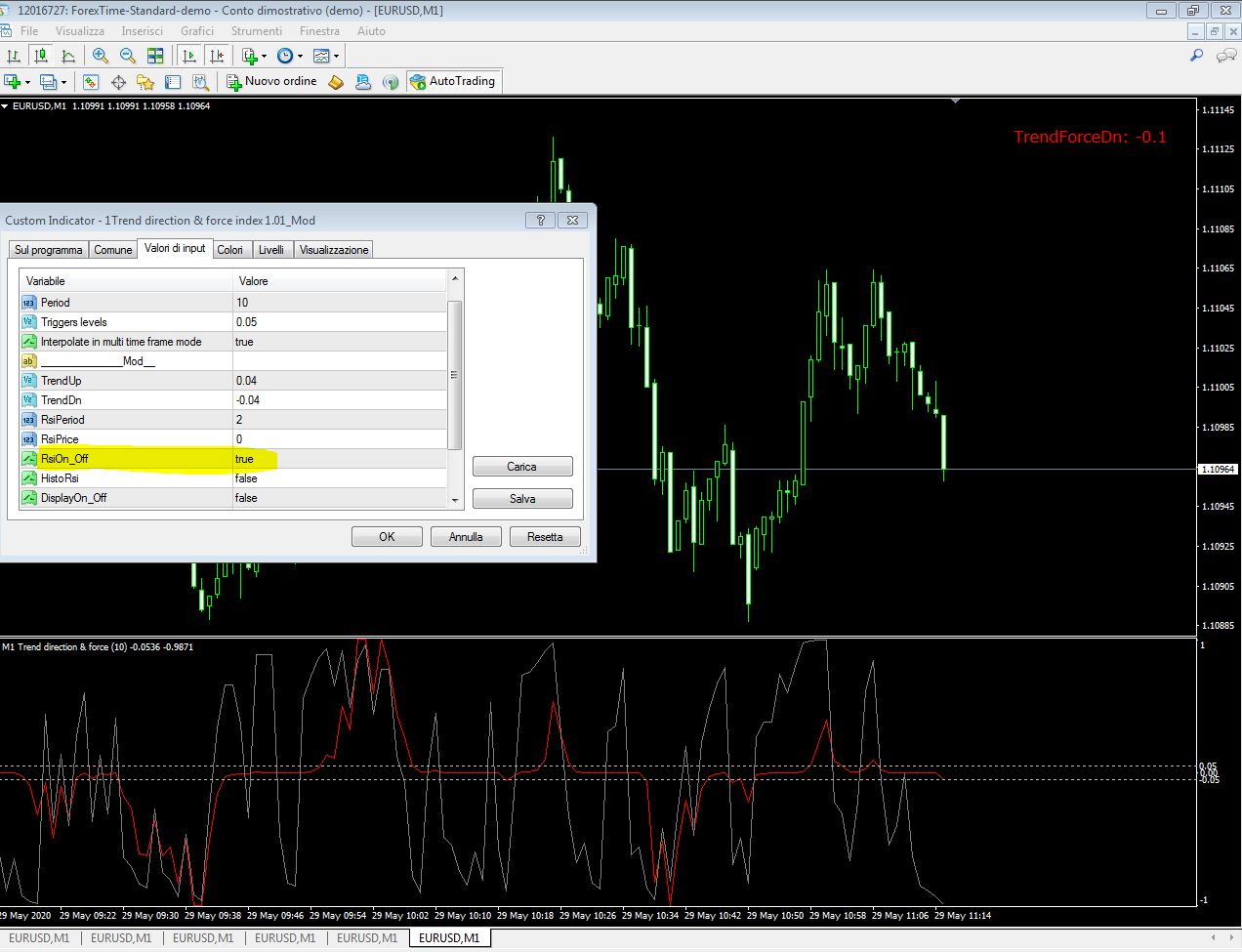
Task: Open the Data Window crosshair icon
Action: click(x=119, y=82)
